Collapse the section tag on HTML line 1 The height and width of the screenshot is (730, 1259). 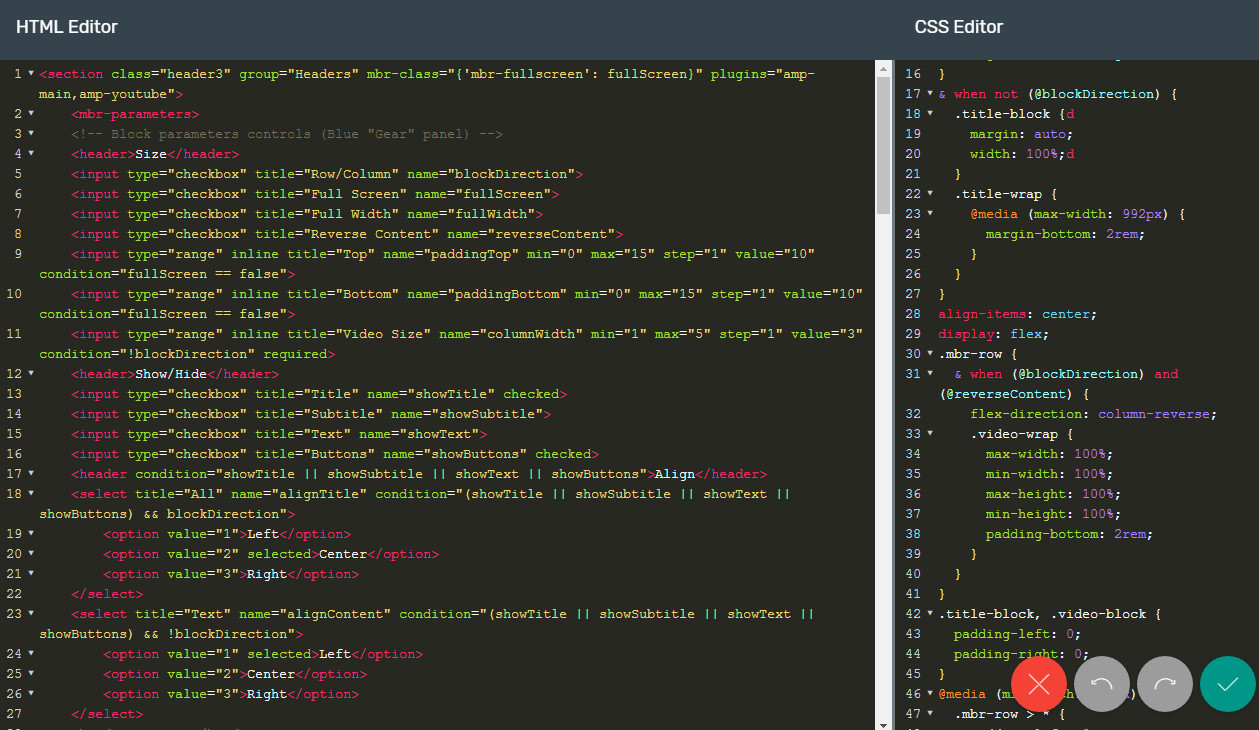tap(31, 74)
